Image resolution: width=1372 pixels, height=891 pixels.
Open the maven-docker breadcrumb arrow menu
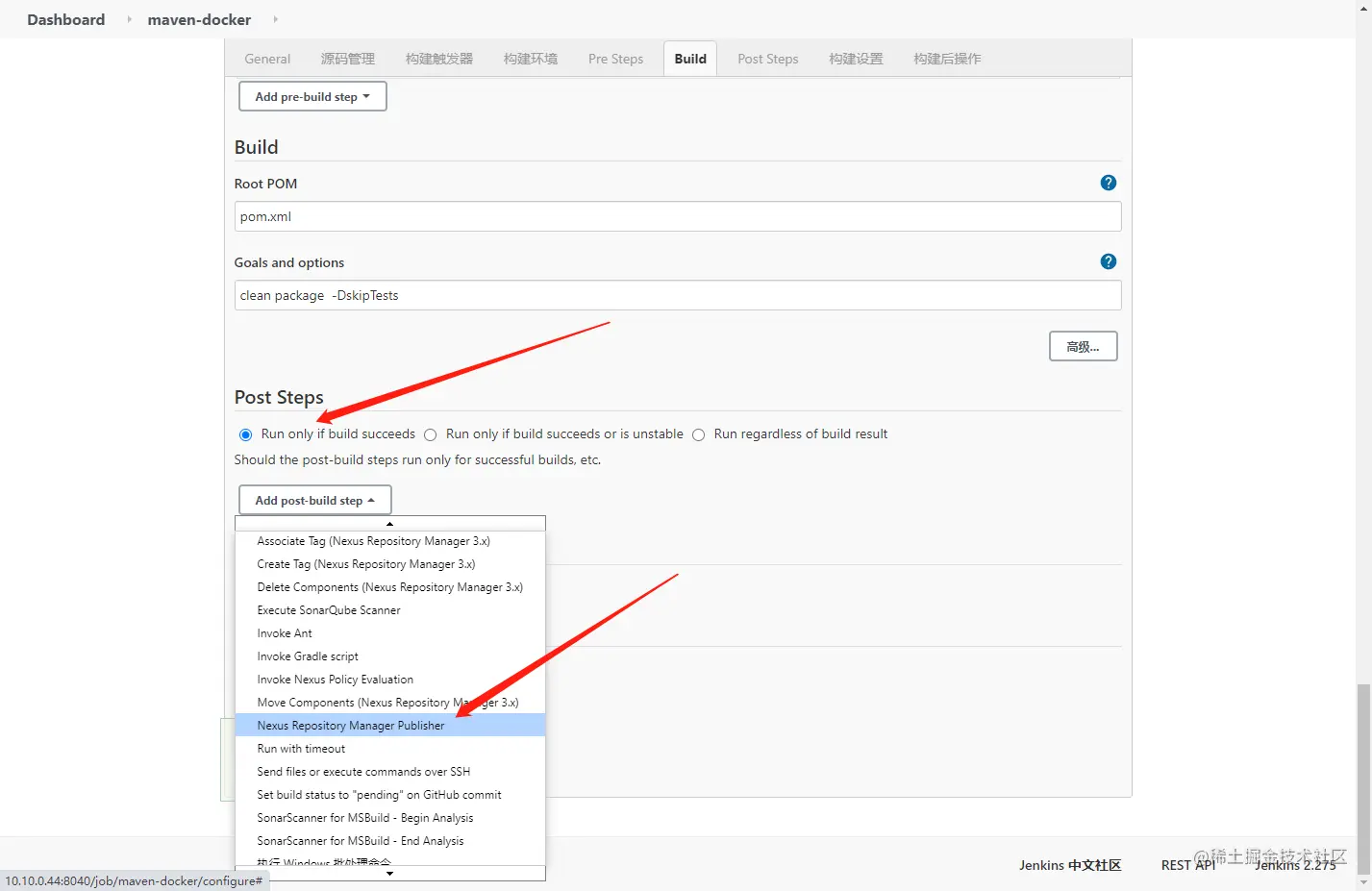point(276,19)
